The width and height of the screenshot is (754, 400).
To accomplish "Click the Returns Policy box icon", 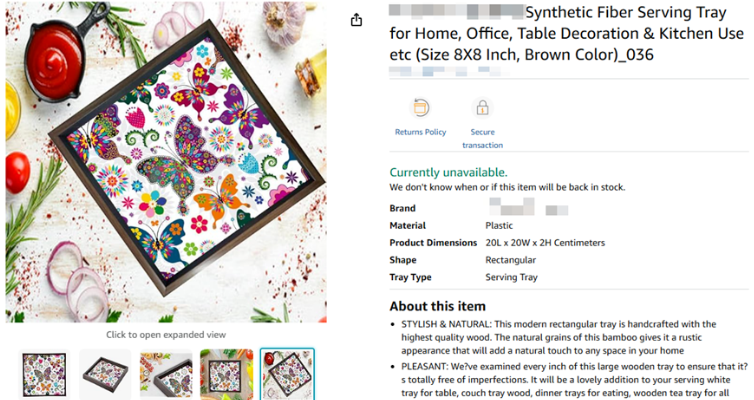I will (x=421, y=108).
